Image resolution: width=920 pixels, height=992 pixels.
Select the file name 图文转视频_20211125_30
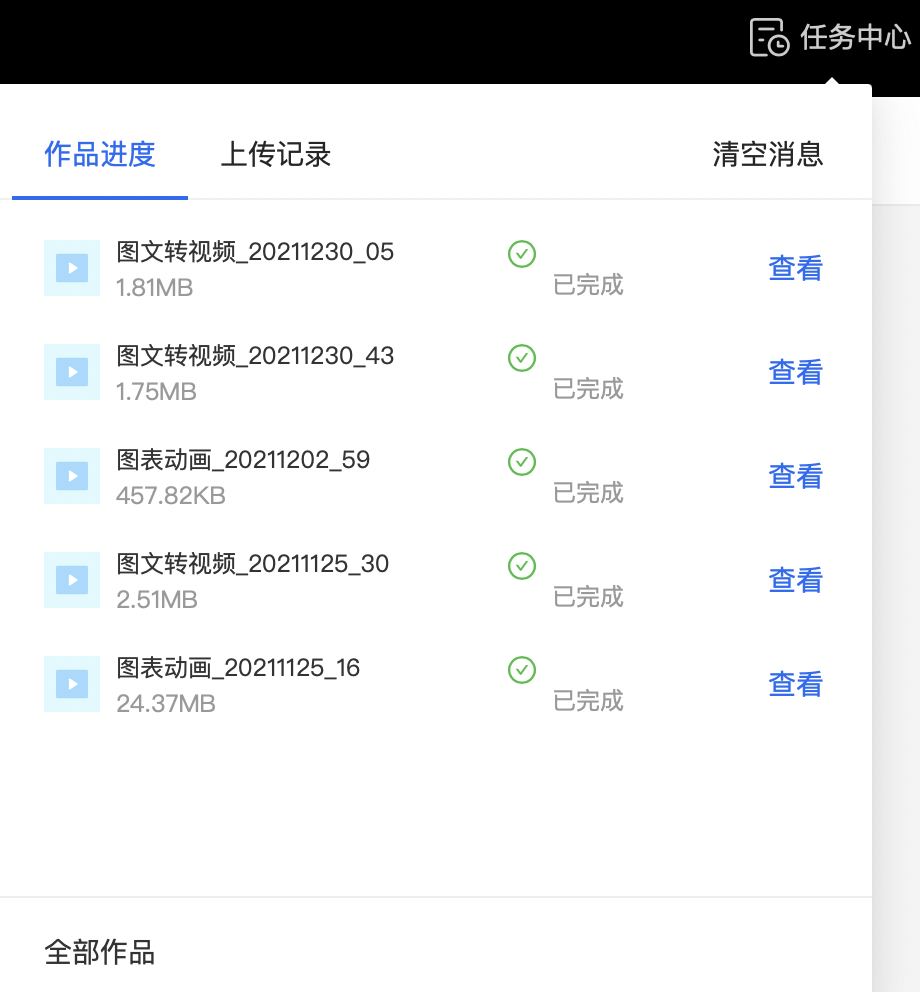coord(252,564)
